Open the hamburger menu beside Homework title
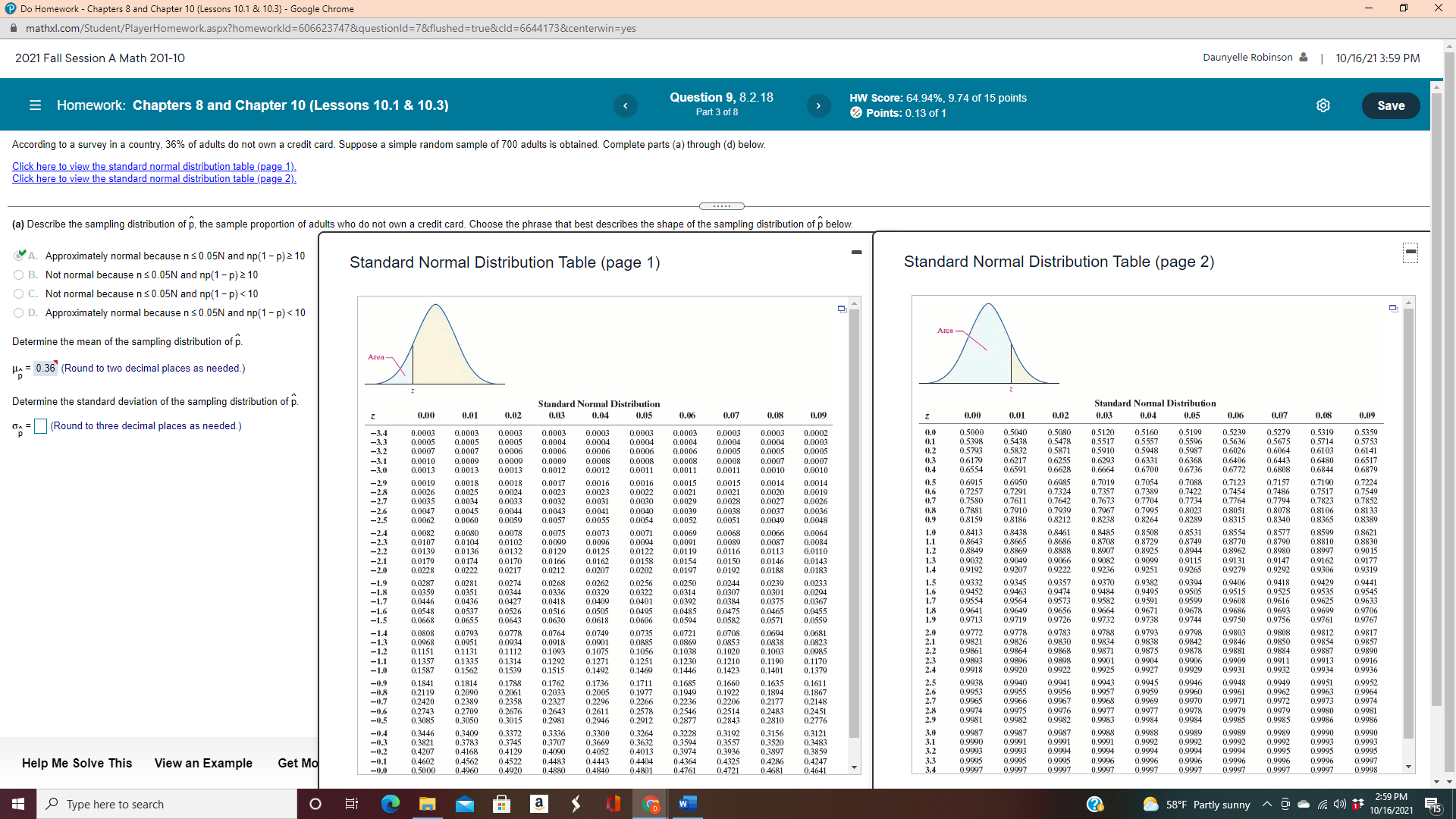1456x819 pixels. click(35, 105)
